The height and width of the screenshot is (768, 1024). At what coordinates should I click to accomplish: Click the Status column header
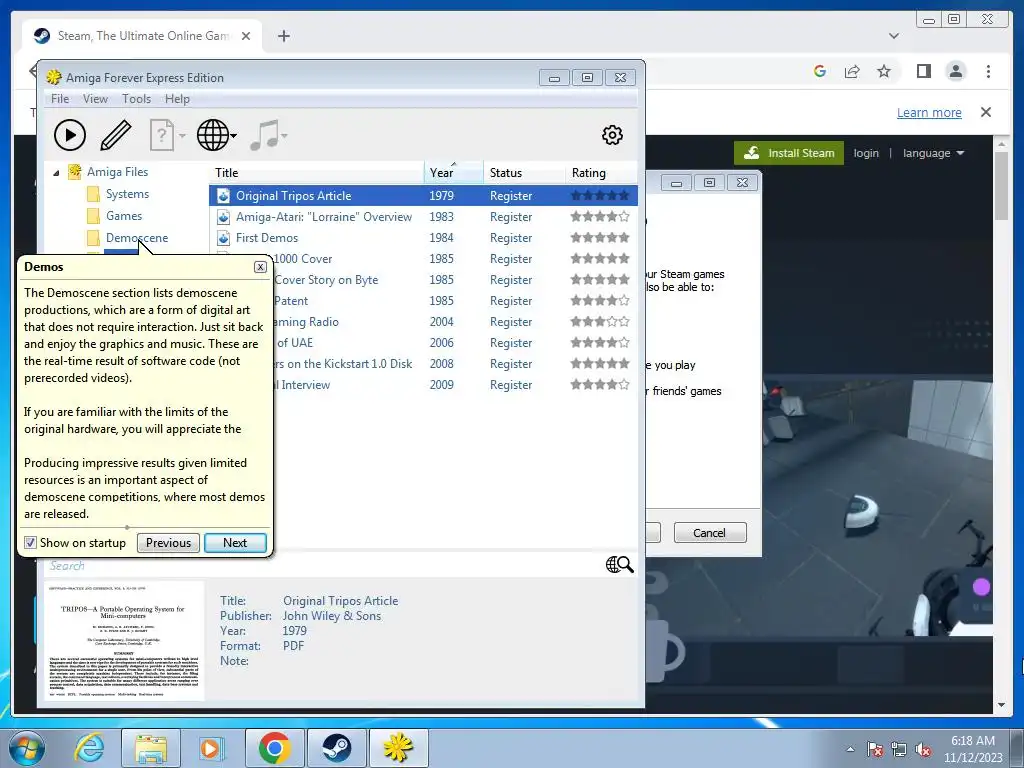[x=524, y=172]
